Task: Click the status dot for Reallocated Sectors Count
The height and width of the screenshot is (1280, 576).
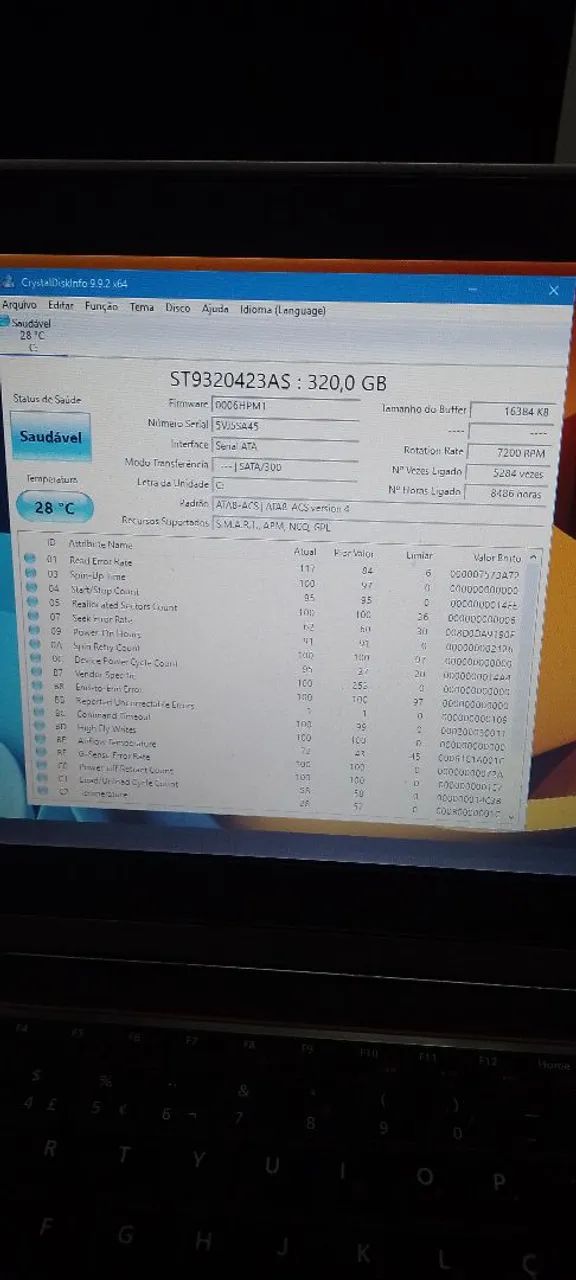Action: pos(31,602)
